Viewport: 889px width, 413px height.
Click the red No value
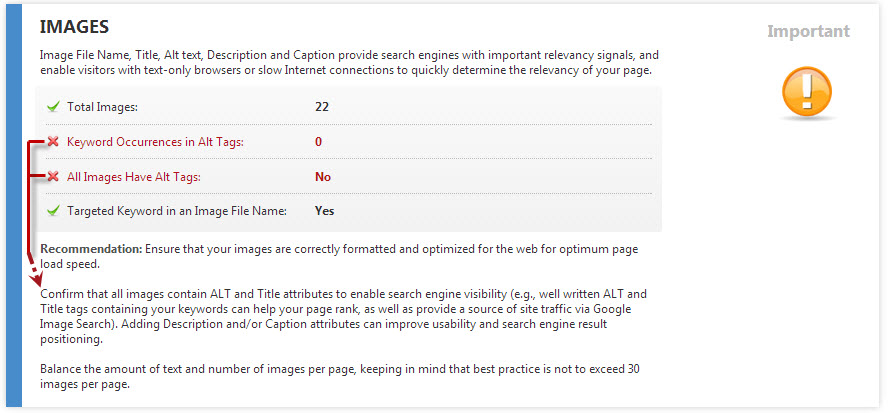pyautogui.click(x=323, y=177)
